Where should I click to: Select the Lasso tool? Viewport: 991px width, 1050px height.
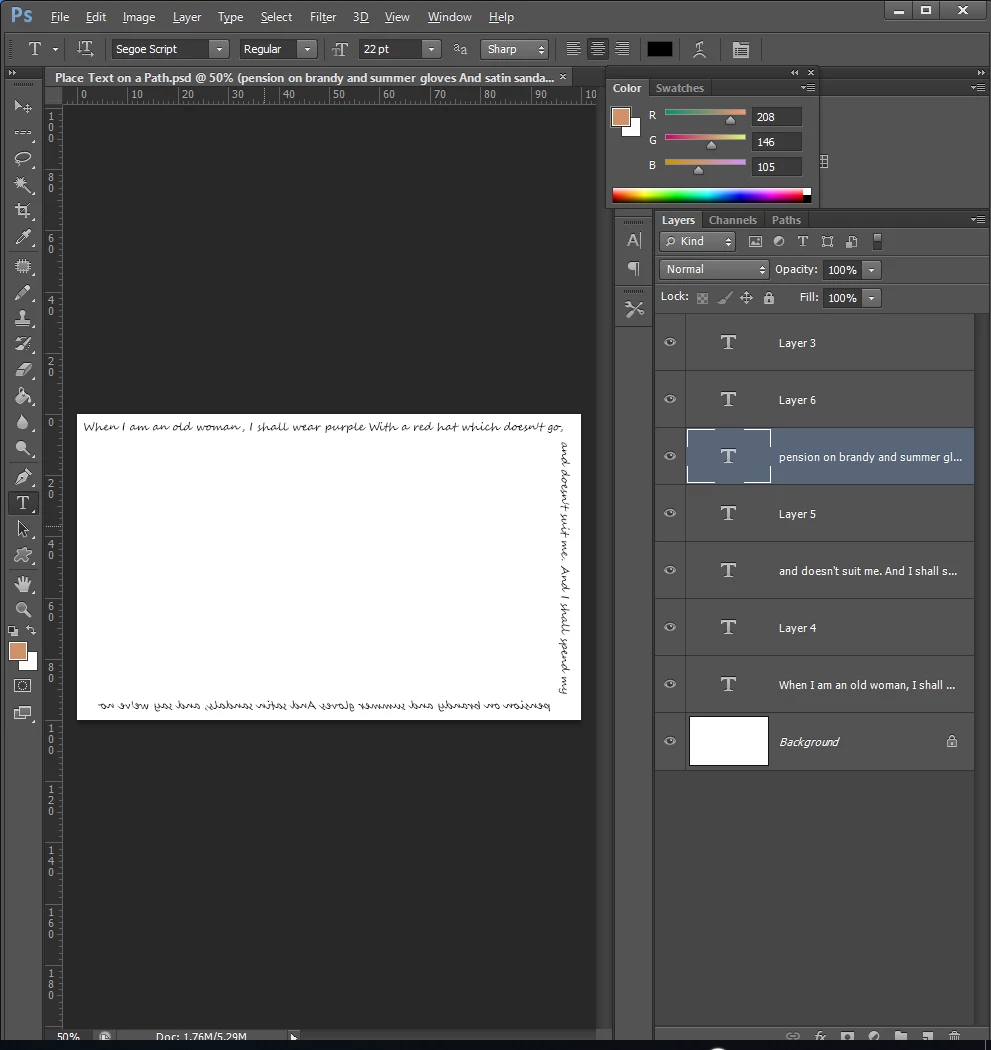23,159
